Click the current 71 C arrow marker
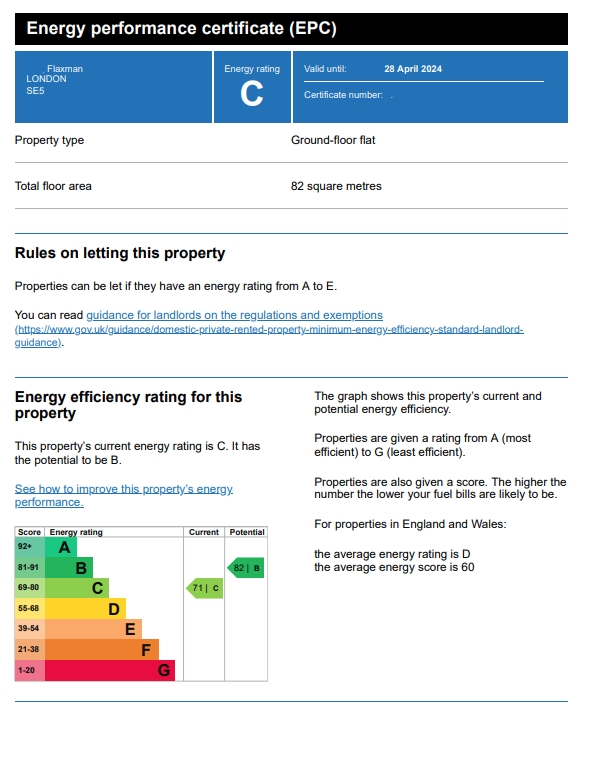594x757 pixels. pyautogui.click(x=205, y=588)
